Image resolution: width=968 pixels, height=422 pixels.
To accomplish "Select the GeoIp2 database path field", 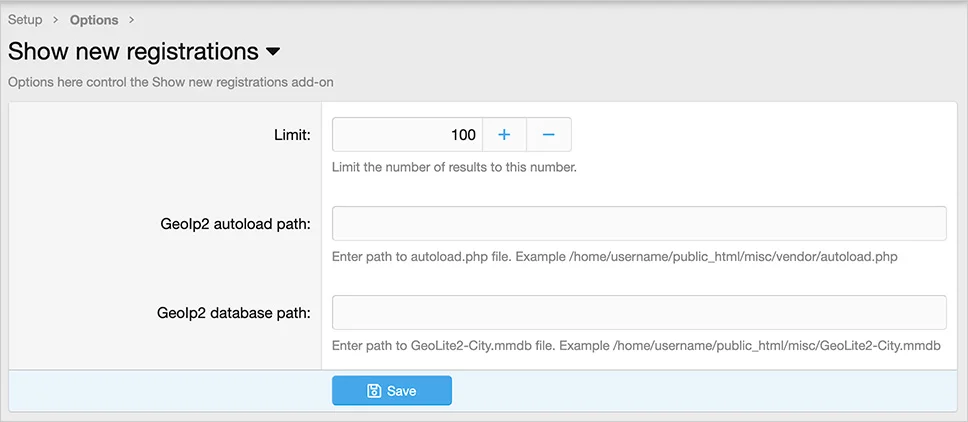I will point(639,312).
